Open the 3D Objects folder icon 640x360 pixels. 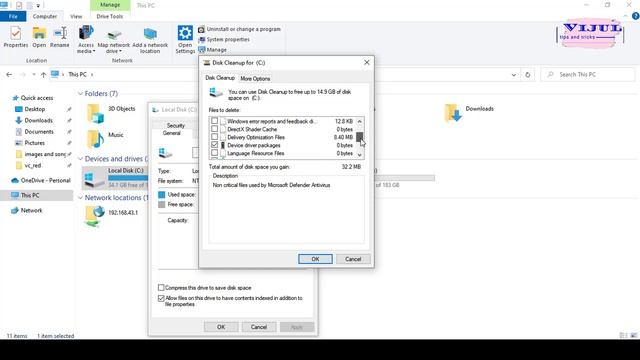96,113
